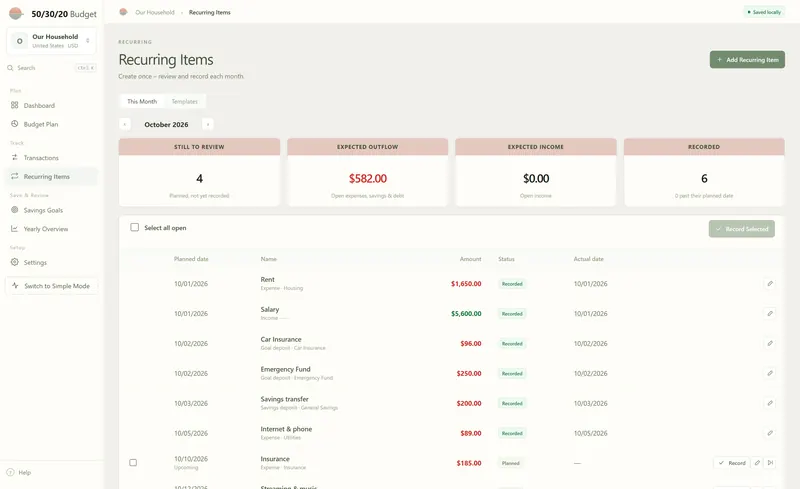Click the Internet & phone $89.00 amount
The width and height of the screenshot is (800, 489).
[x=470, y=433]
